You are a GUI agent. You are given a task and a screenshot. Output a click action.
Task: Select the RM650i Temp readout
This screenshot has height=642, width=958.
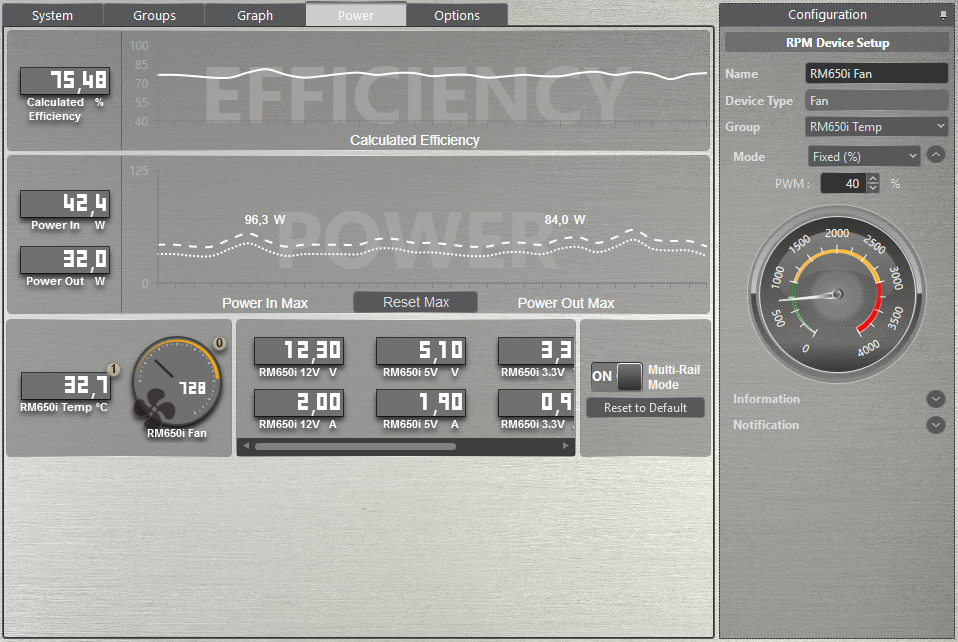67,386
